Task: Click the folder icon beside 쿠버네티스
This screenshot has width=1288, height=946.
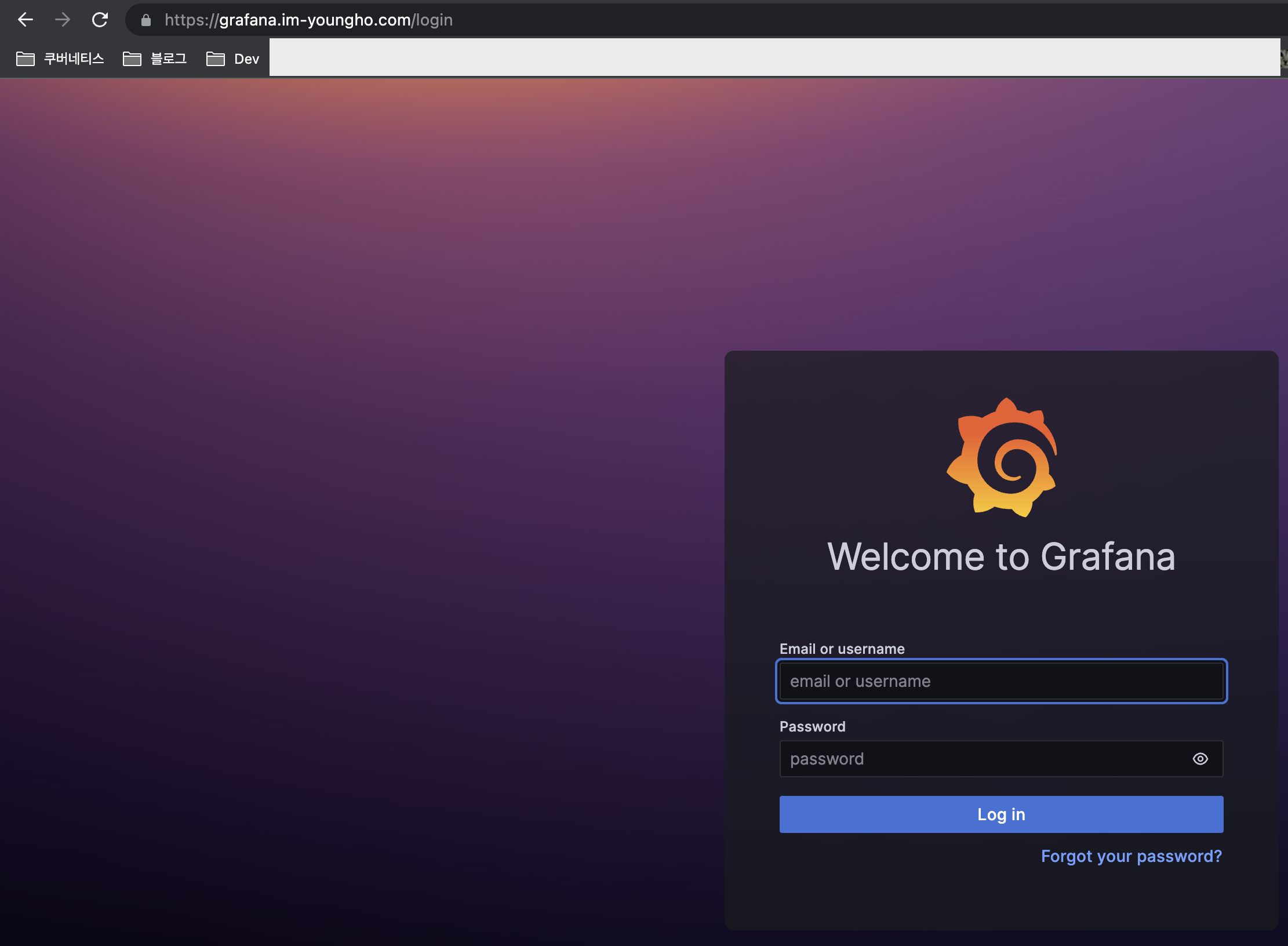Action: pyautogui.click(x=26, y=59)
